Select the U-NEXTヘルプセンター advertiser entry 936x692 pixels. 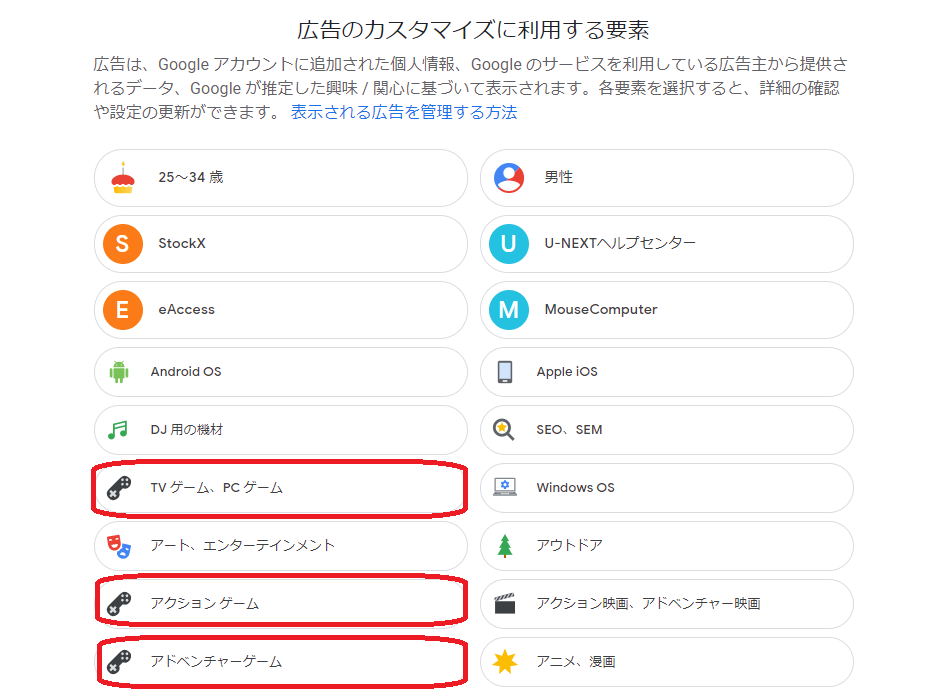667,244
